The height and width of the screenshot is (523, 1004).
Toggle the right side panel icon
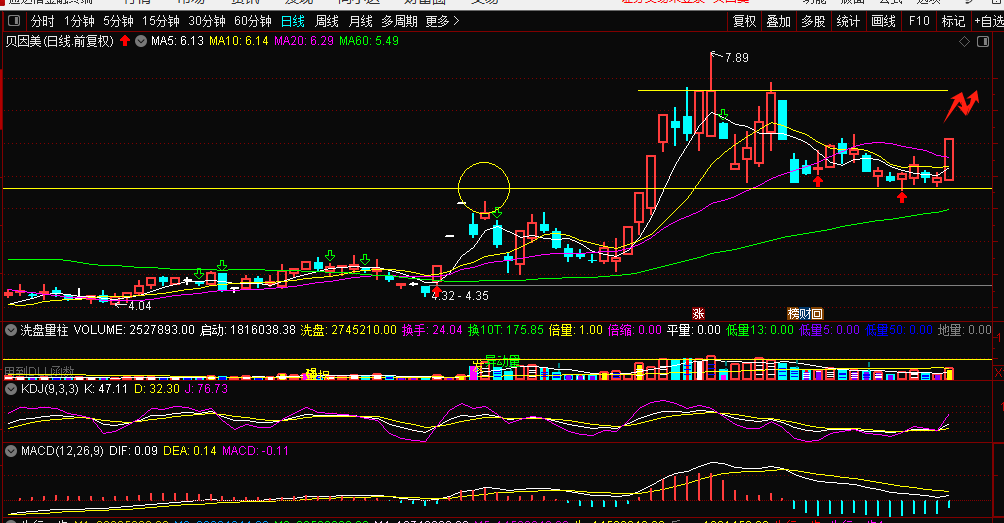click(x=983, y=42)
